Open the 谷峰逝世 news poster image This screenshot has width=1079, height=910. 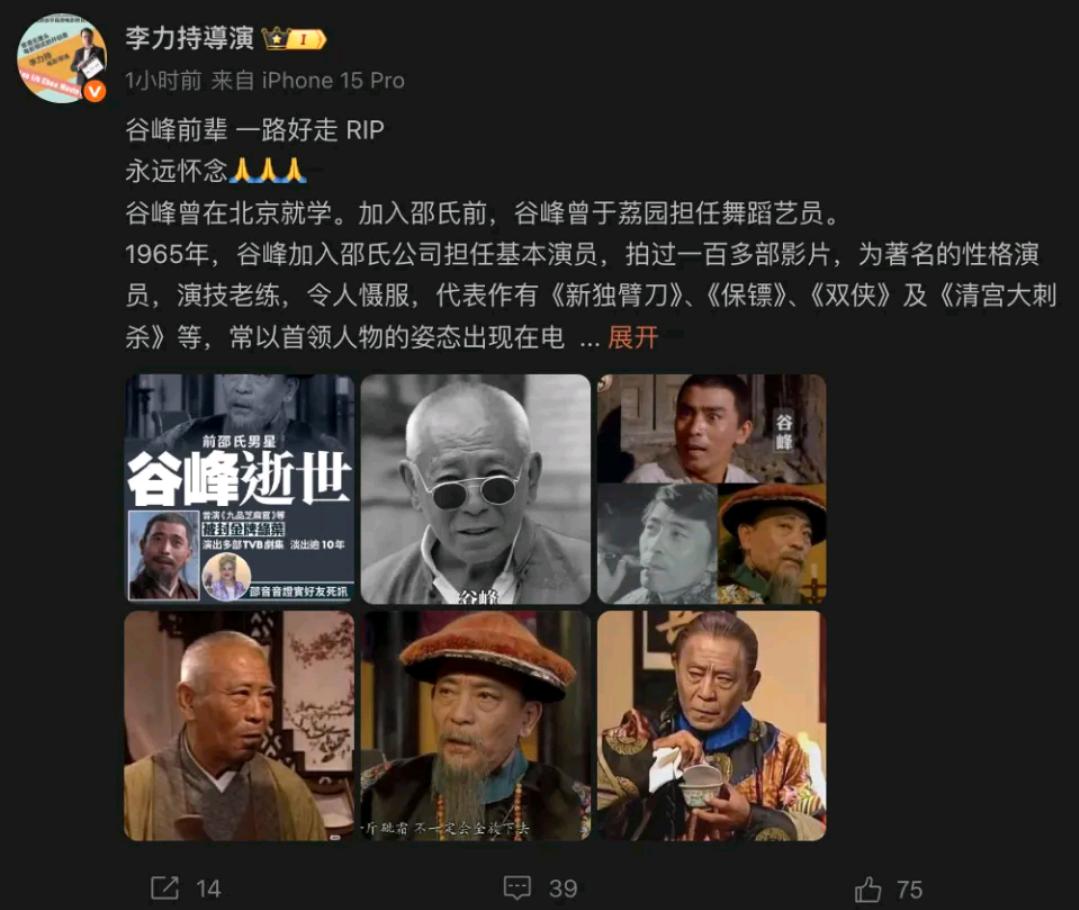pos(239,489)
